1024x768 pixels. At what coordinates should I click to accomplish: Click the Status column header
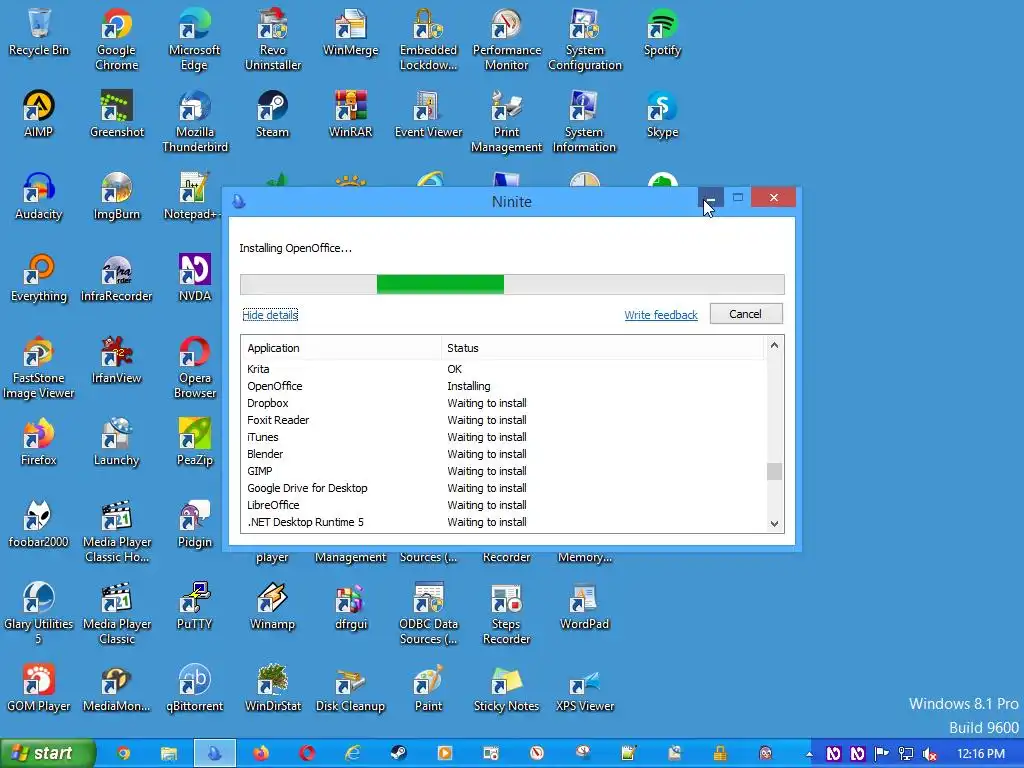[x=602, y=348]
